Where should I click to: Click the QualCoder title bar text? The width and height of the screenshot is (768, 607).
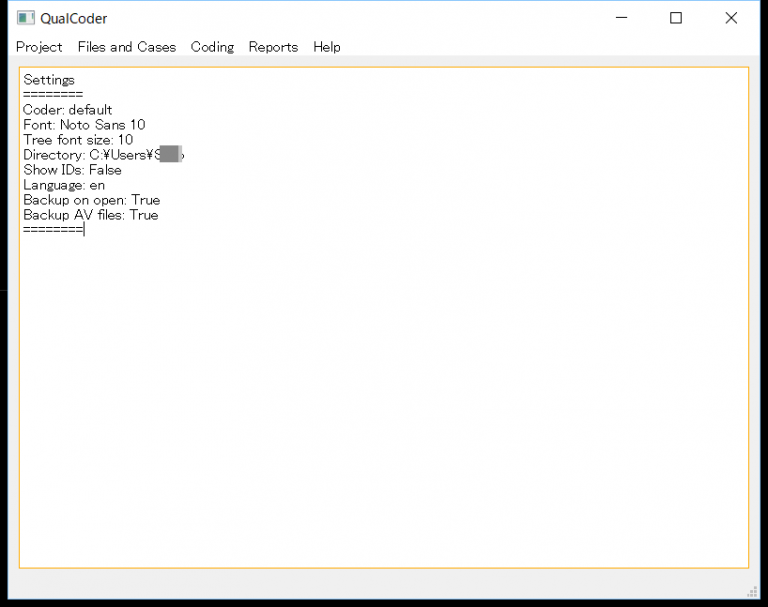(74, 18)
